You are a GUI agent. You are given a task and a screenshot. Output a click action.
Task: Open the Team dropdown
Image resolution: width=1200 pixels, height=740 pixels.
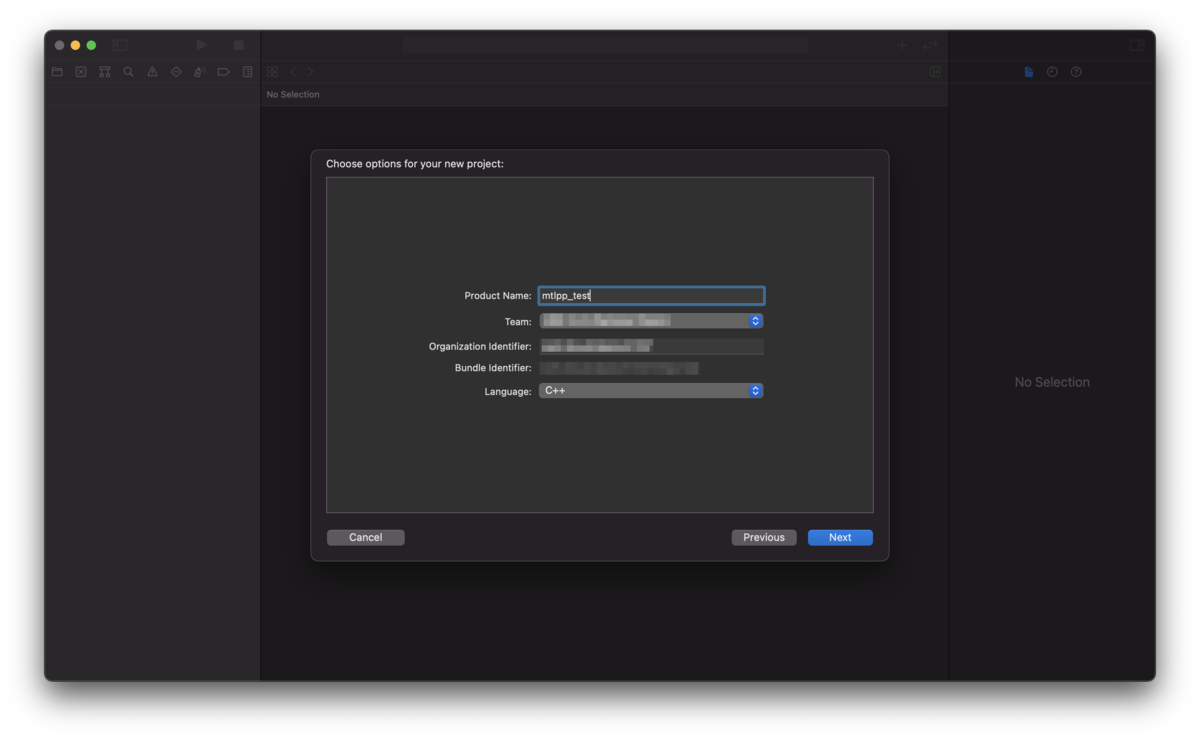coord(651,321)
